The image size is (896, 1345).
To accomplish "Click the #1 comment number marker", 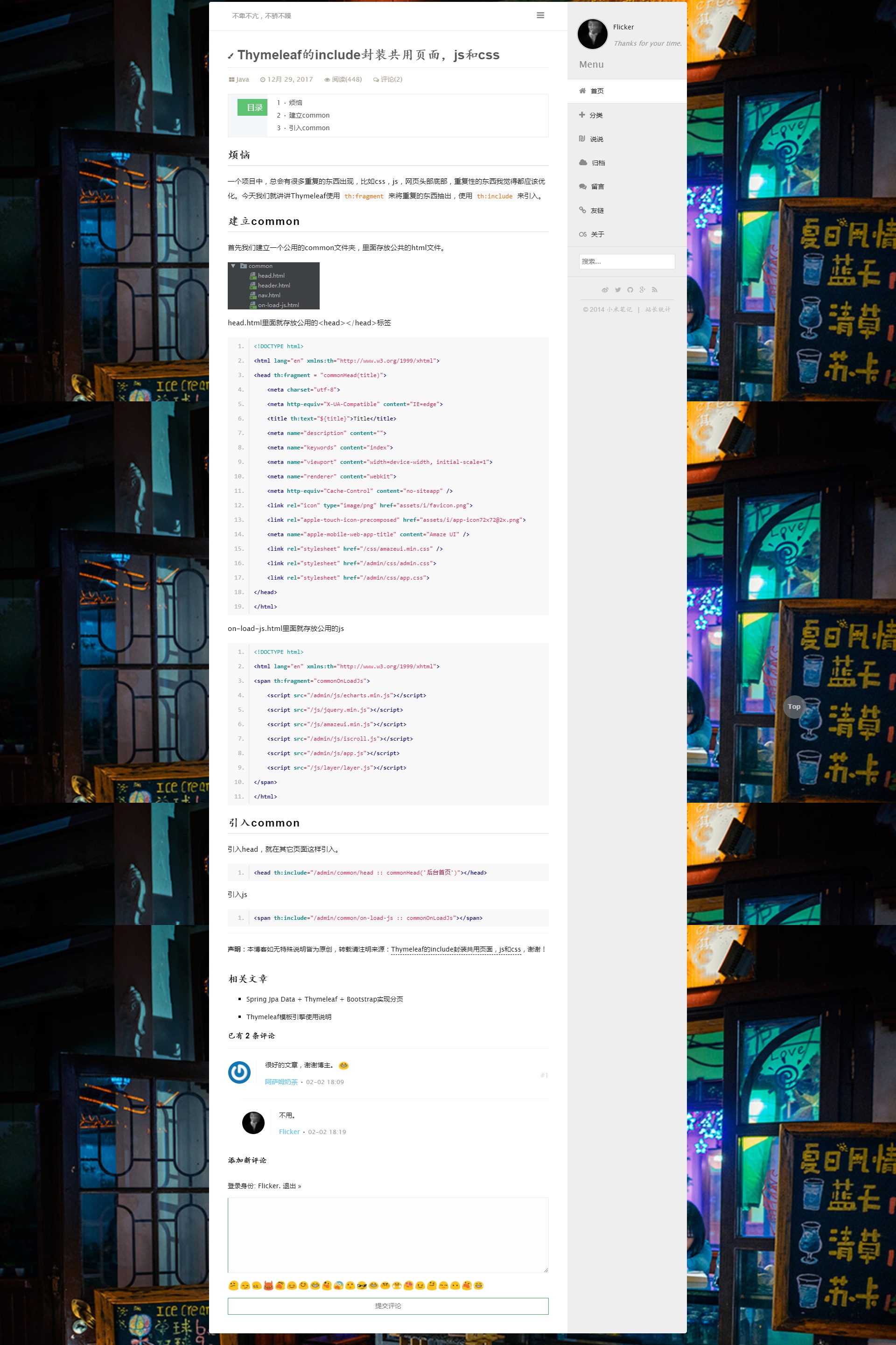I will pyautogui.click(x=544, y=1075).
